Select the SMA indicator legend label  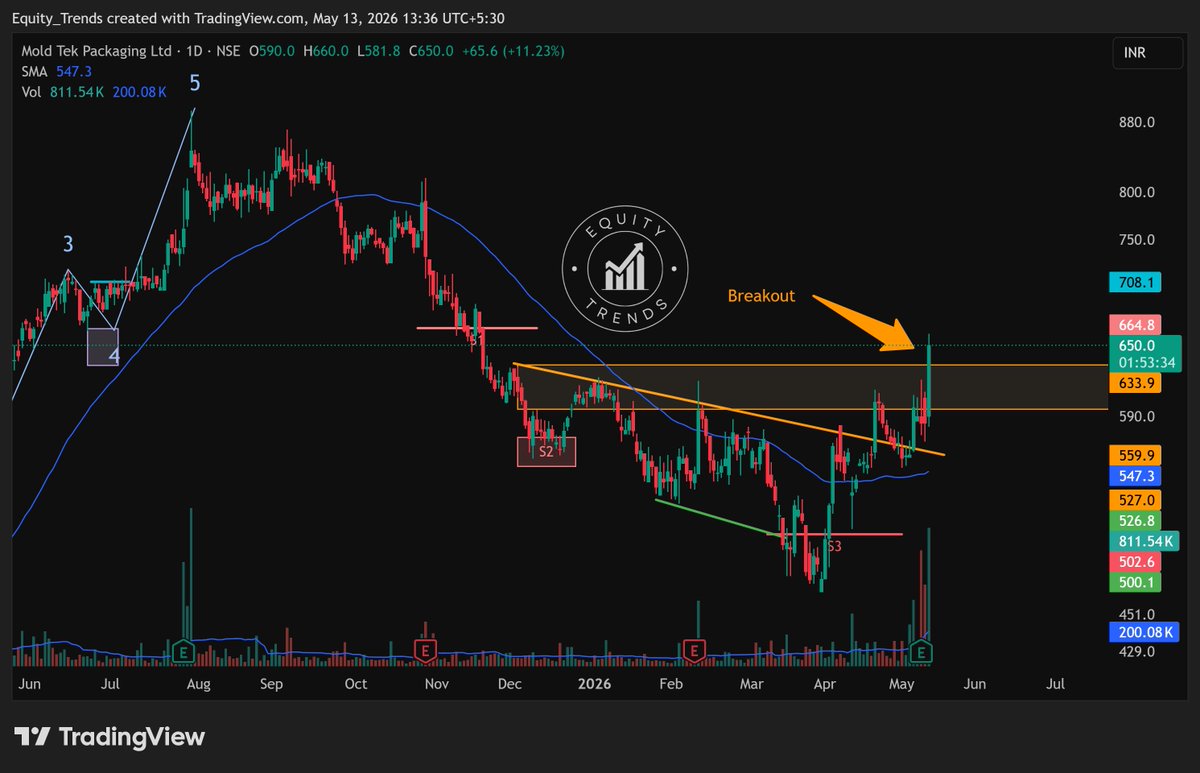[34, 71]
